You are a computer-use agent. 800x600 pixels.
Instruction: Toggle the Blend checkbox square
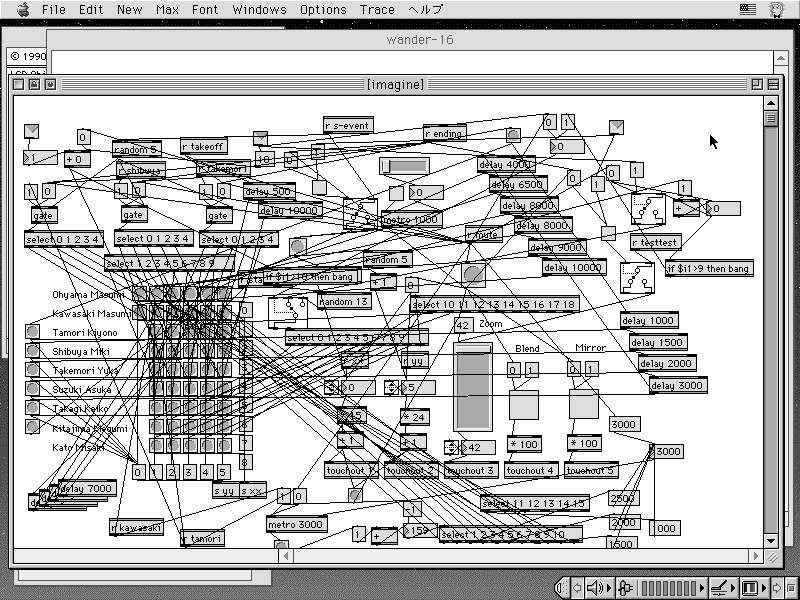click(x=524, y=405)
